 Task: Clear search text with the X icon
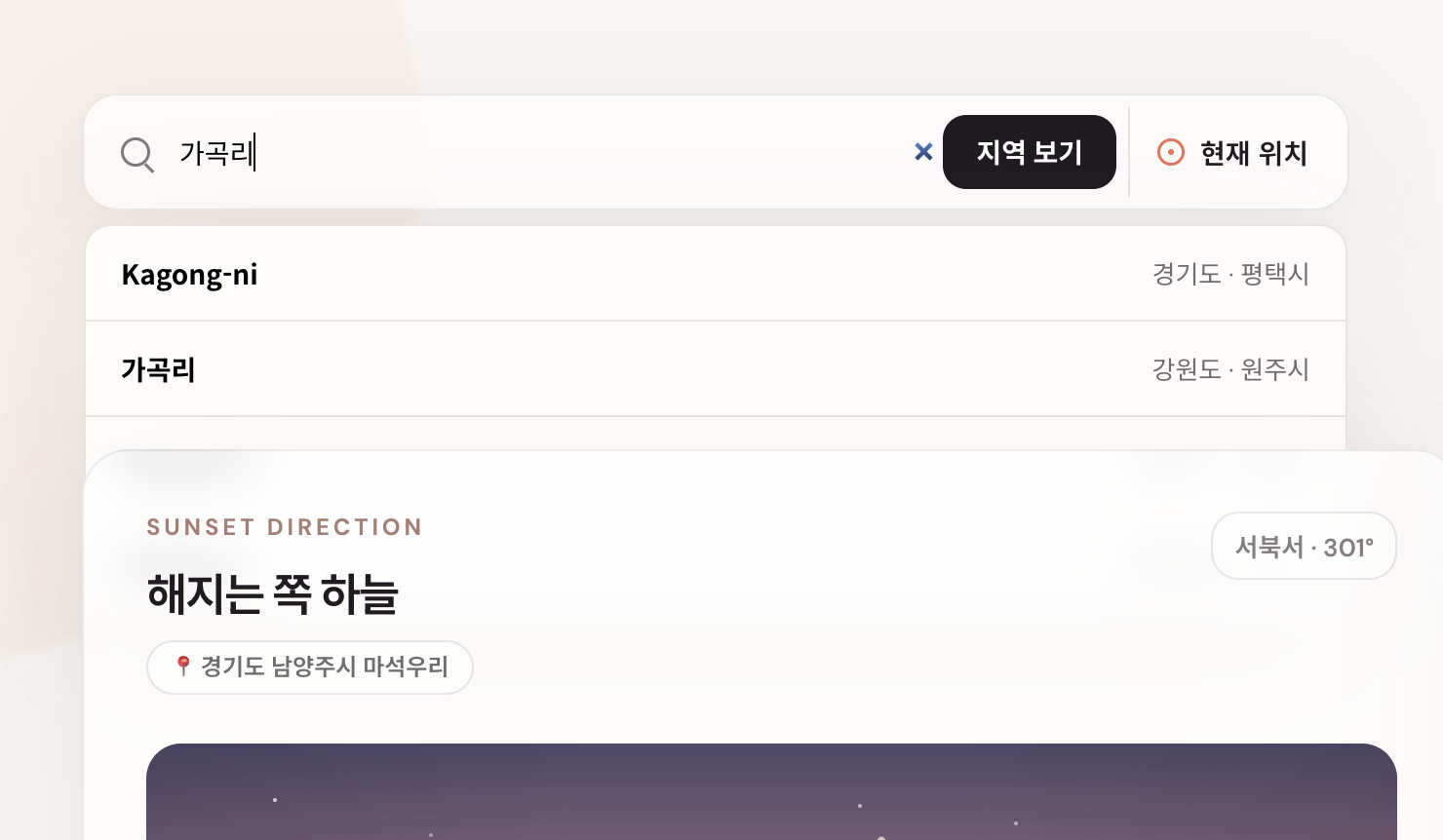[923, 152]
